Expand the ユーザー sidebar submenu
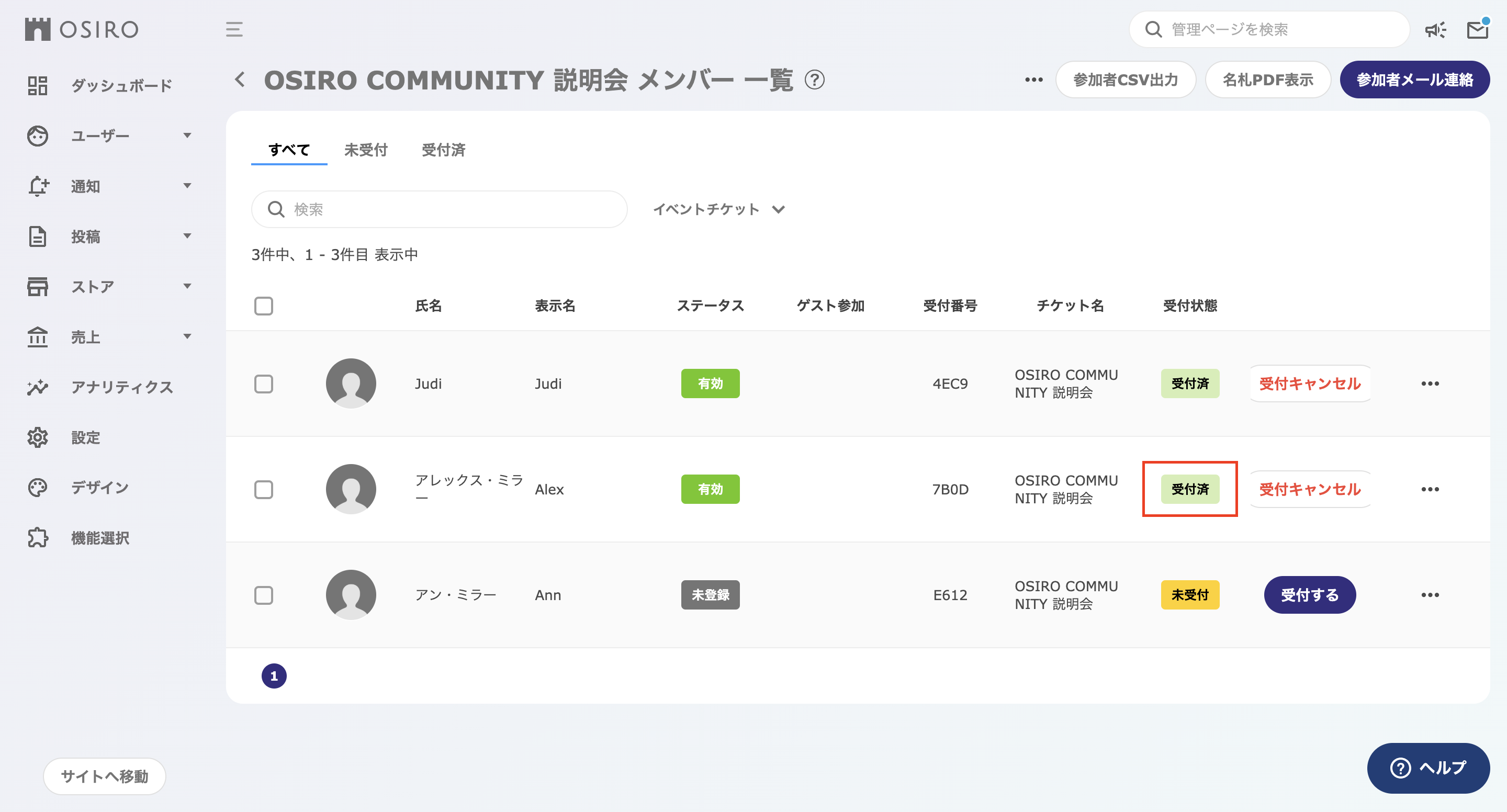 pos(187,136)
